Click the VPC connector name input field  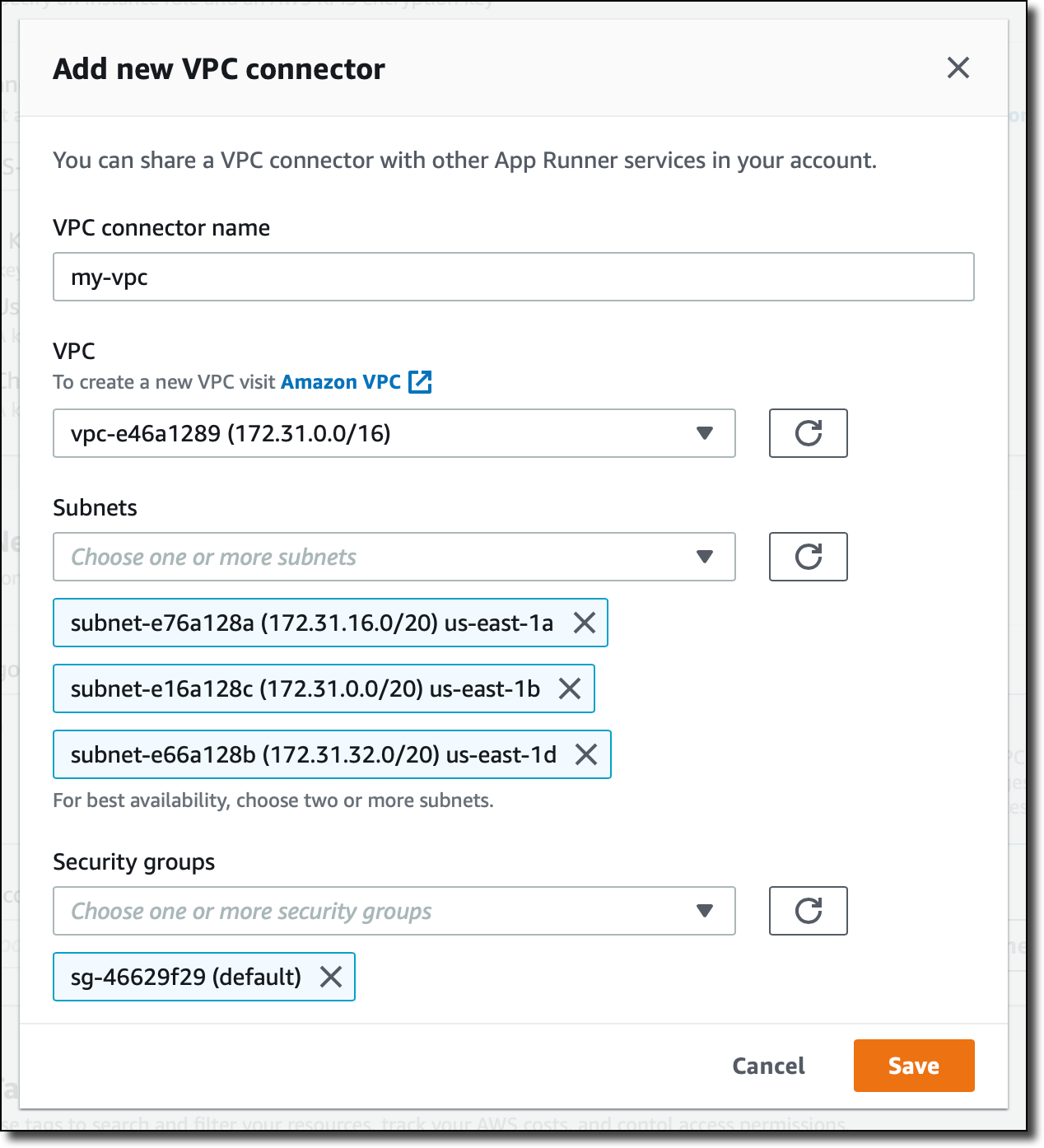pos(513,277)
